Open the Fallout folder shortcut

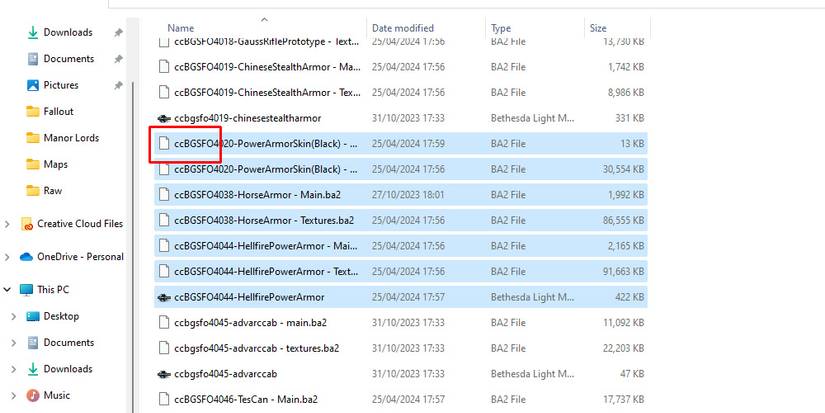tap(58, 112)
